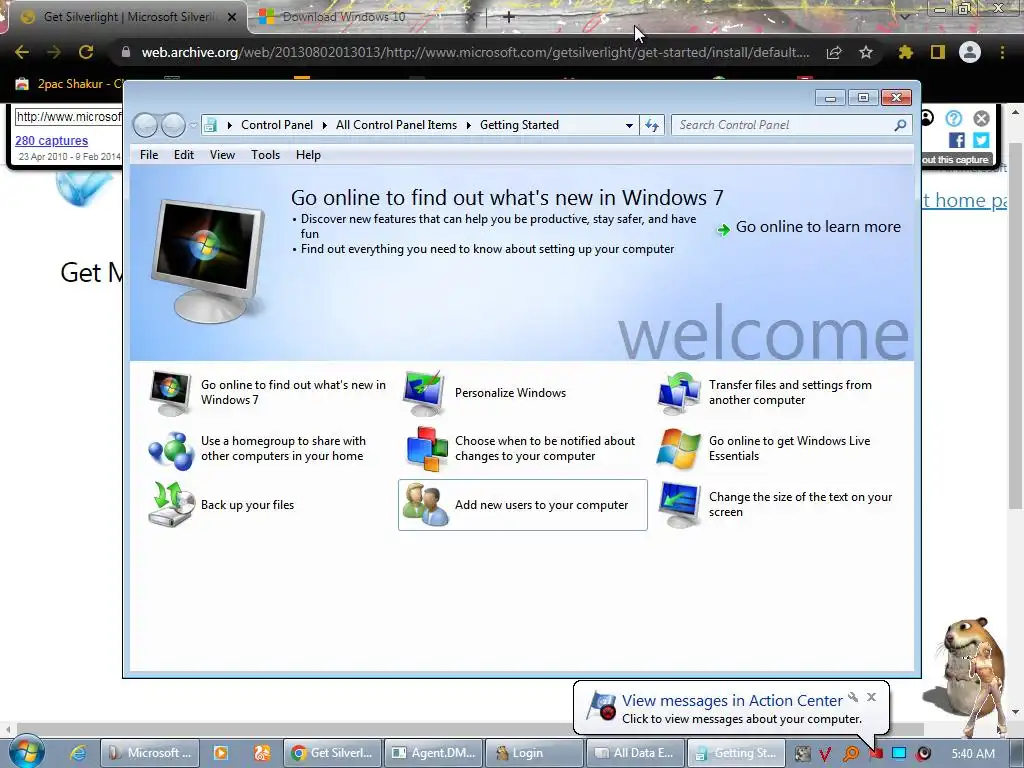Screen dimensions: 1024x768
Task: Open the Chrome three-dot menu
Action: (x=1002, y=52)
